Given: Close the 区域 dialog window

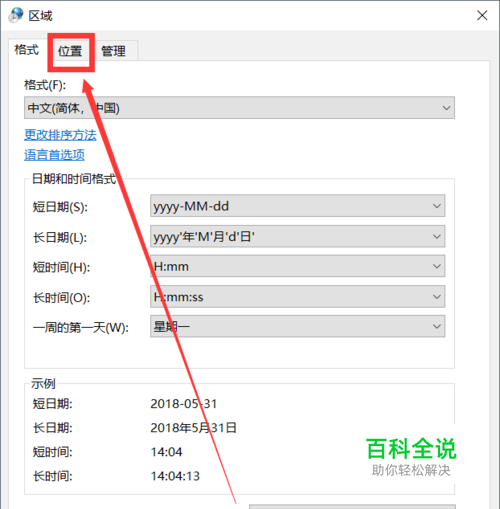Looking at the screenshot, I should [482, 15].
